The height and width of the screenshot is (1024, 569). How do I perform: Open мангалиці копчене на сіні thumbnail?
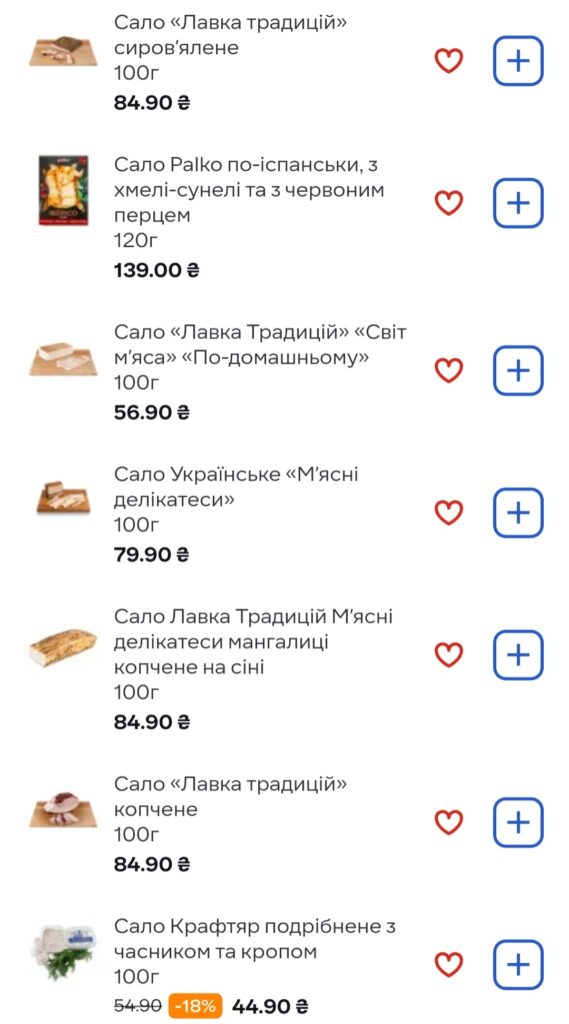pyautogui.click(x=63, y=647)
